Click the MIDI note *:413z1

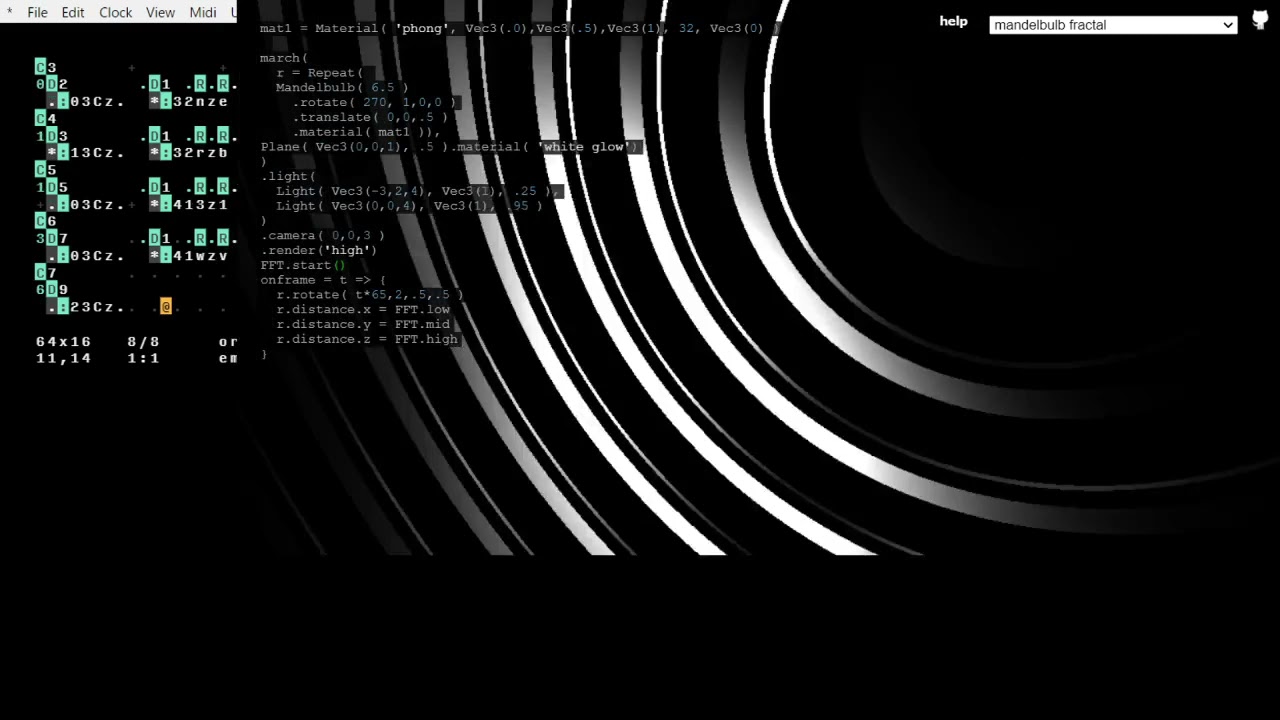pyautogui.click(x=189, y=204)
